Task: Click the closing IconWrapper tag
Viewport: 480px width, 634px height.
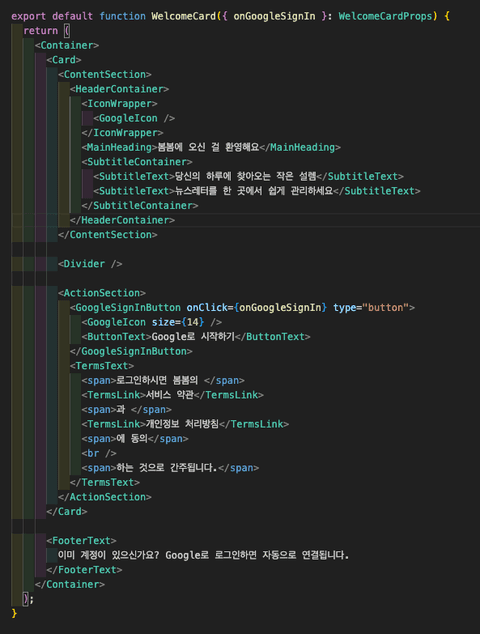Action: (122, 133)
